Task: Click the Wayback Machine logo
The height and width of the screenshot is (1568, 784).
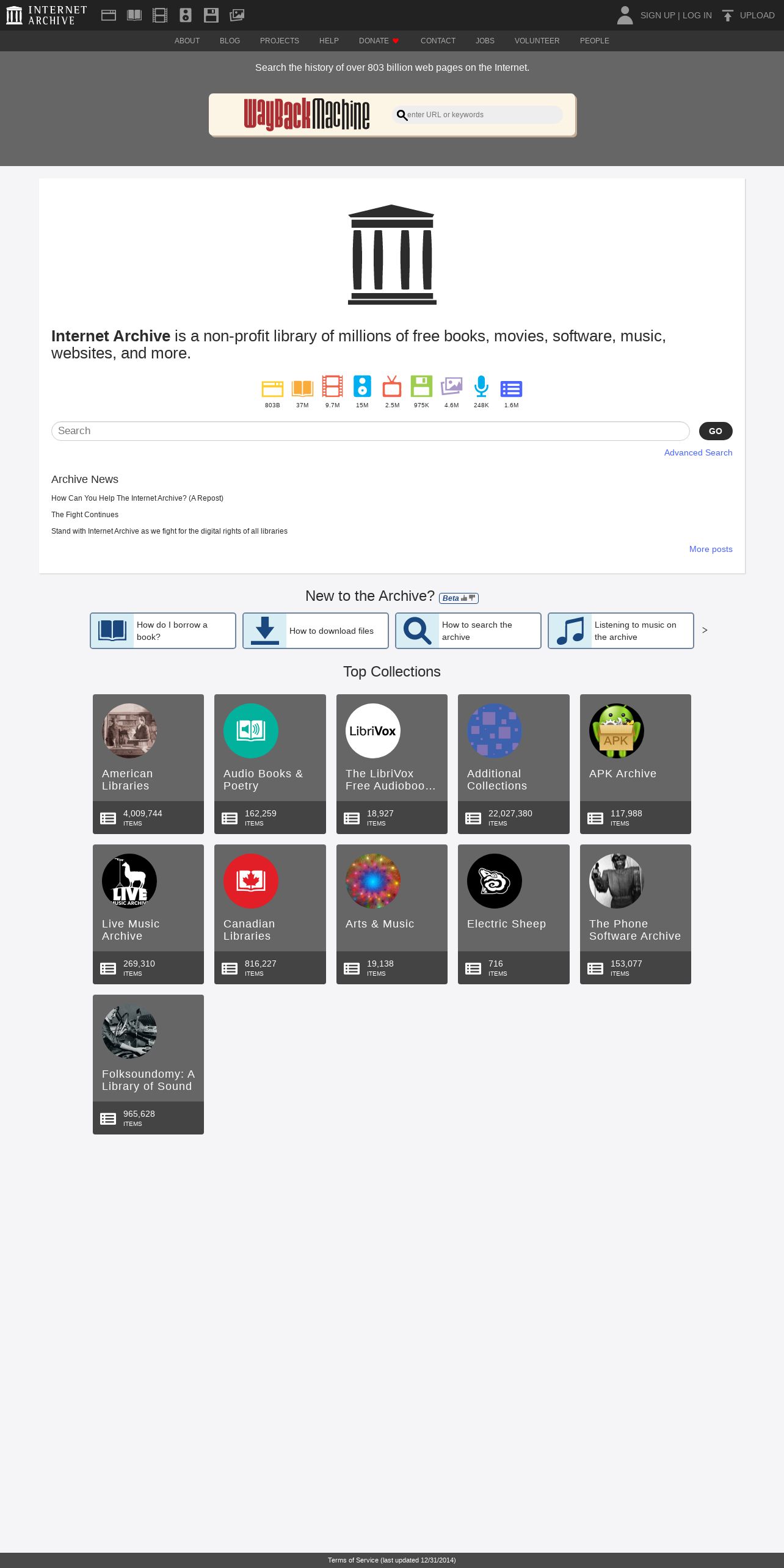Action: 307,114
